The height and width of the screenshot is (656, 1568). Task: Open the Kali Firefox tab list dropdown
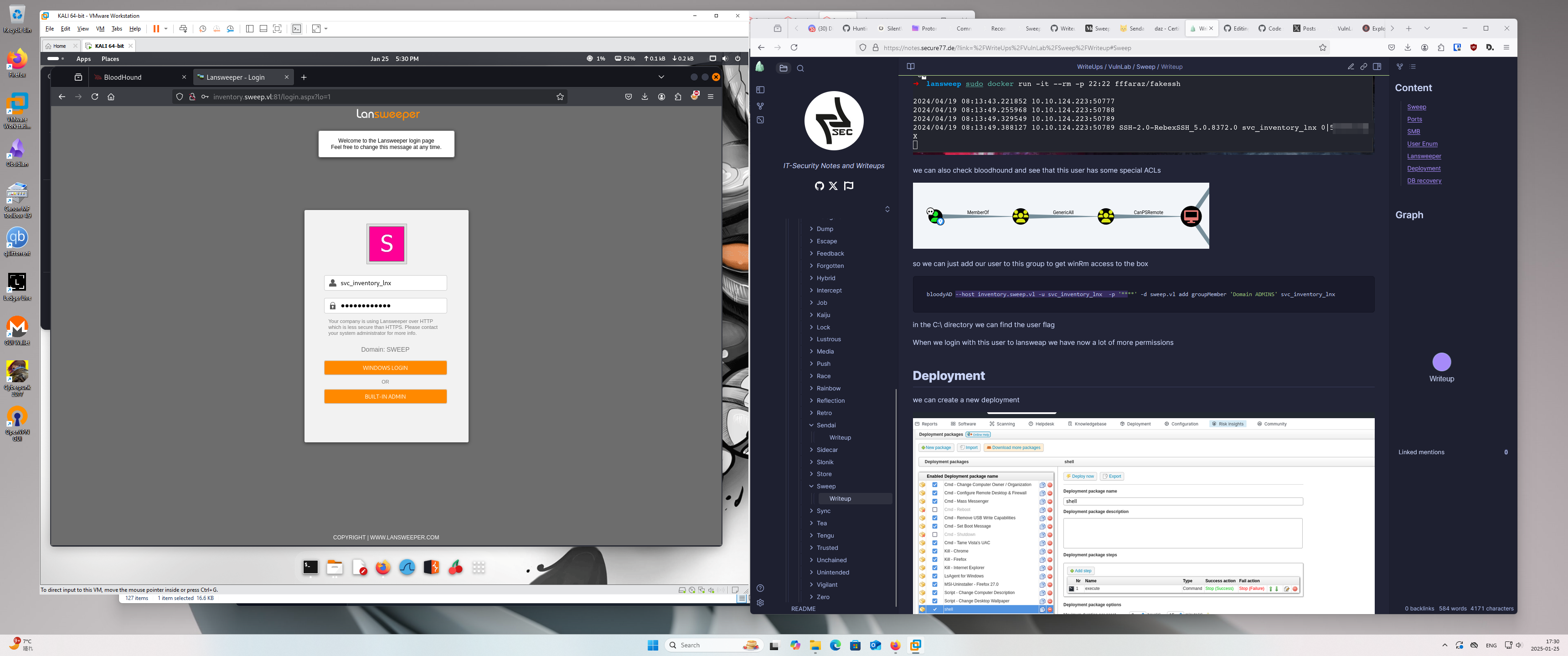[661, 77]
